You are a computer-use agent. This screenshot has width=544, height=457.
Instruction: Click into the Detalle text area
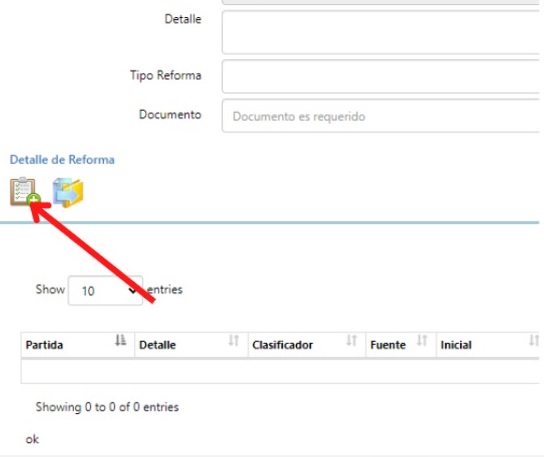point(381,32)
